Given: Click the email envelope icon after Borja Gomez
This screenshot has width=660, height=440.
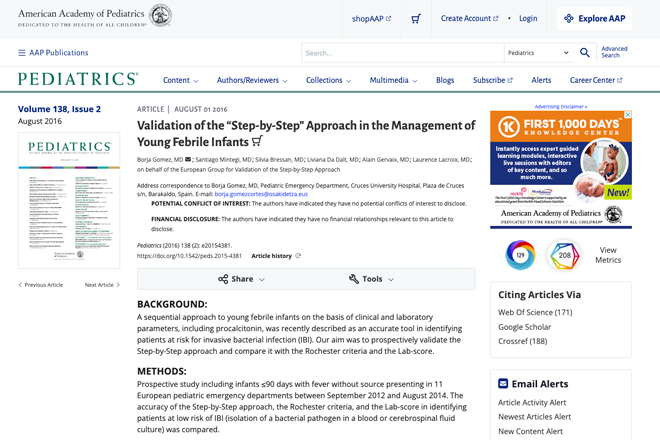Looking at the screenshot, I should pos(188,159).
